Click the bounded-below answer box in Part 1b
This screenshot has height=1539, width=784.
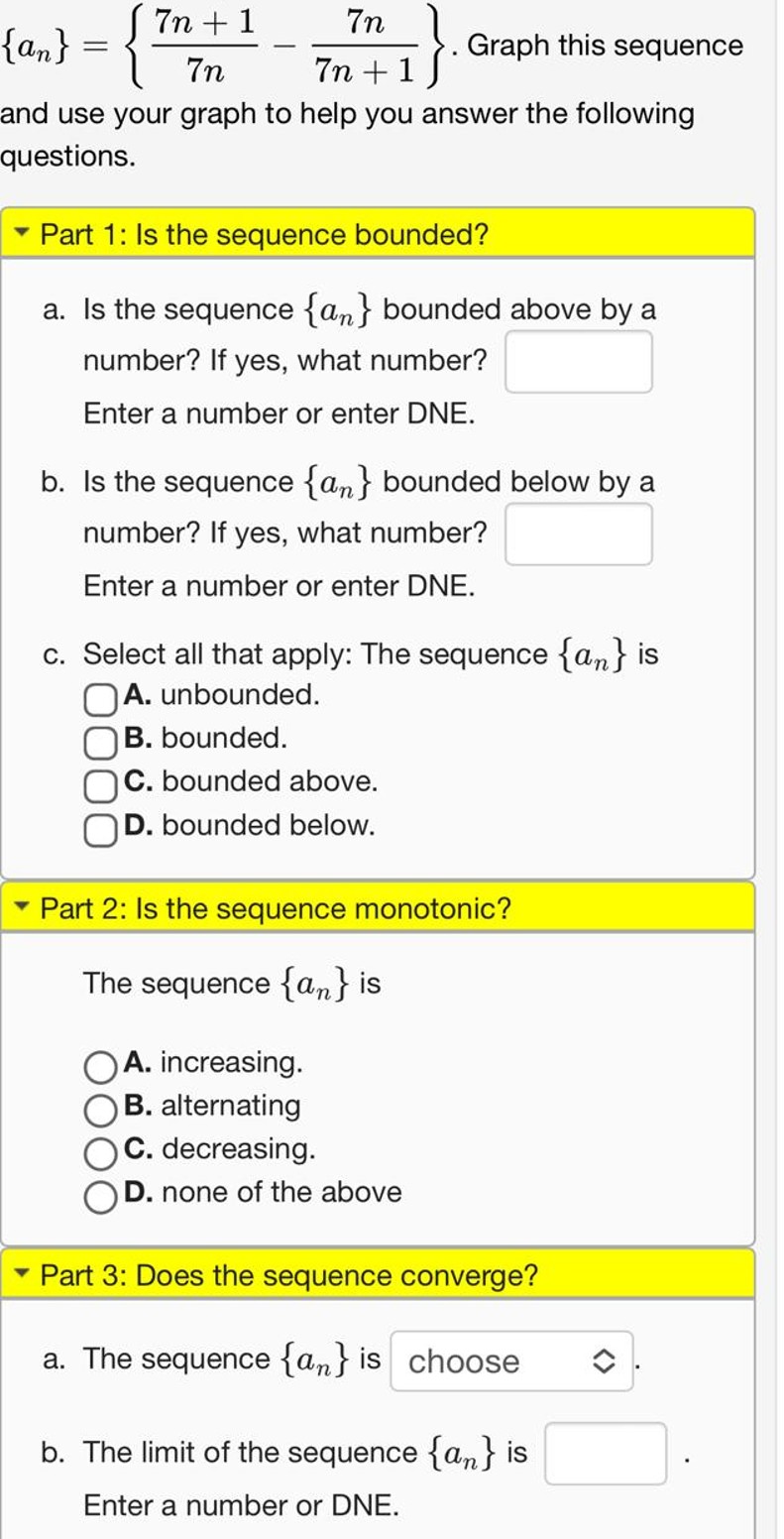580,533
